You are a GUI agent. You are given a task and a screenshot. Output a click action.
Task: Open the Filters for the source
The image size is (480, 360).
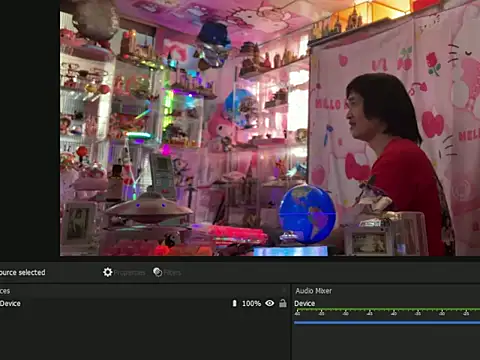(x=167, y=272)
